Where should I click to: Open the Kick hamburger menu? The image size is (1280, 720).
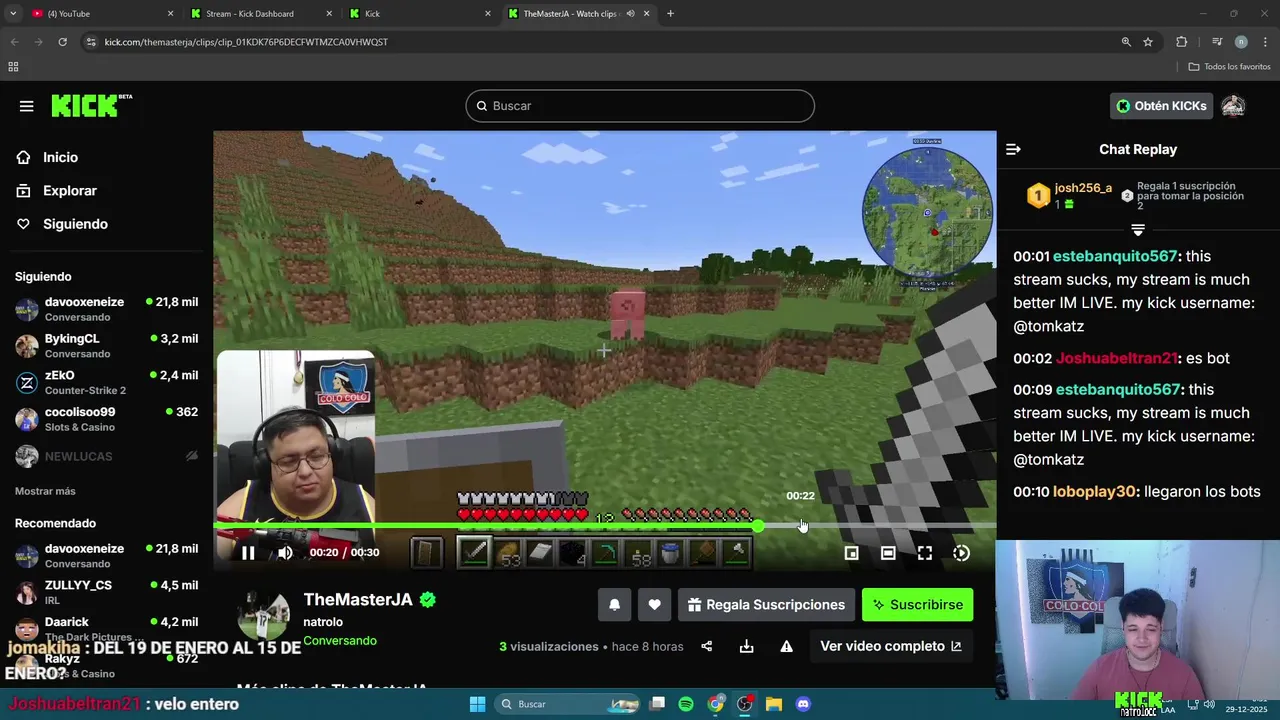click(26, 106)
